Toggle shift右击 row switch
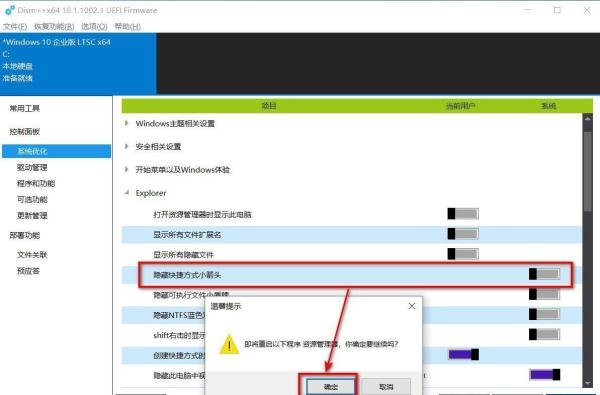The width and height of the screenshot is (600, 395). [x=544, y=334]
